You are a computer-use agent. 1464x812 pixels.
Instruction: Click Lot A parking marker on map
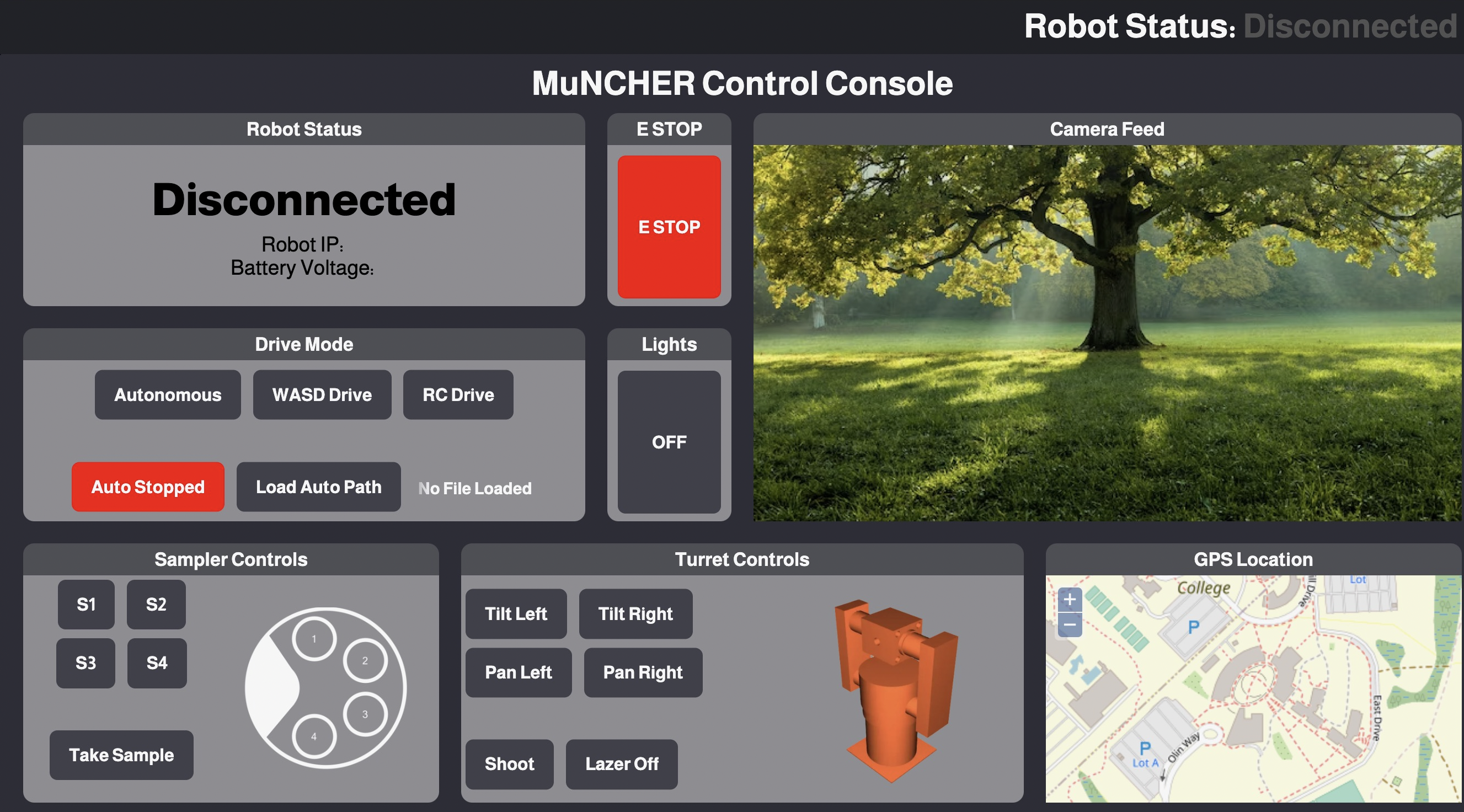1145,755
